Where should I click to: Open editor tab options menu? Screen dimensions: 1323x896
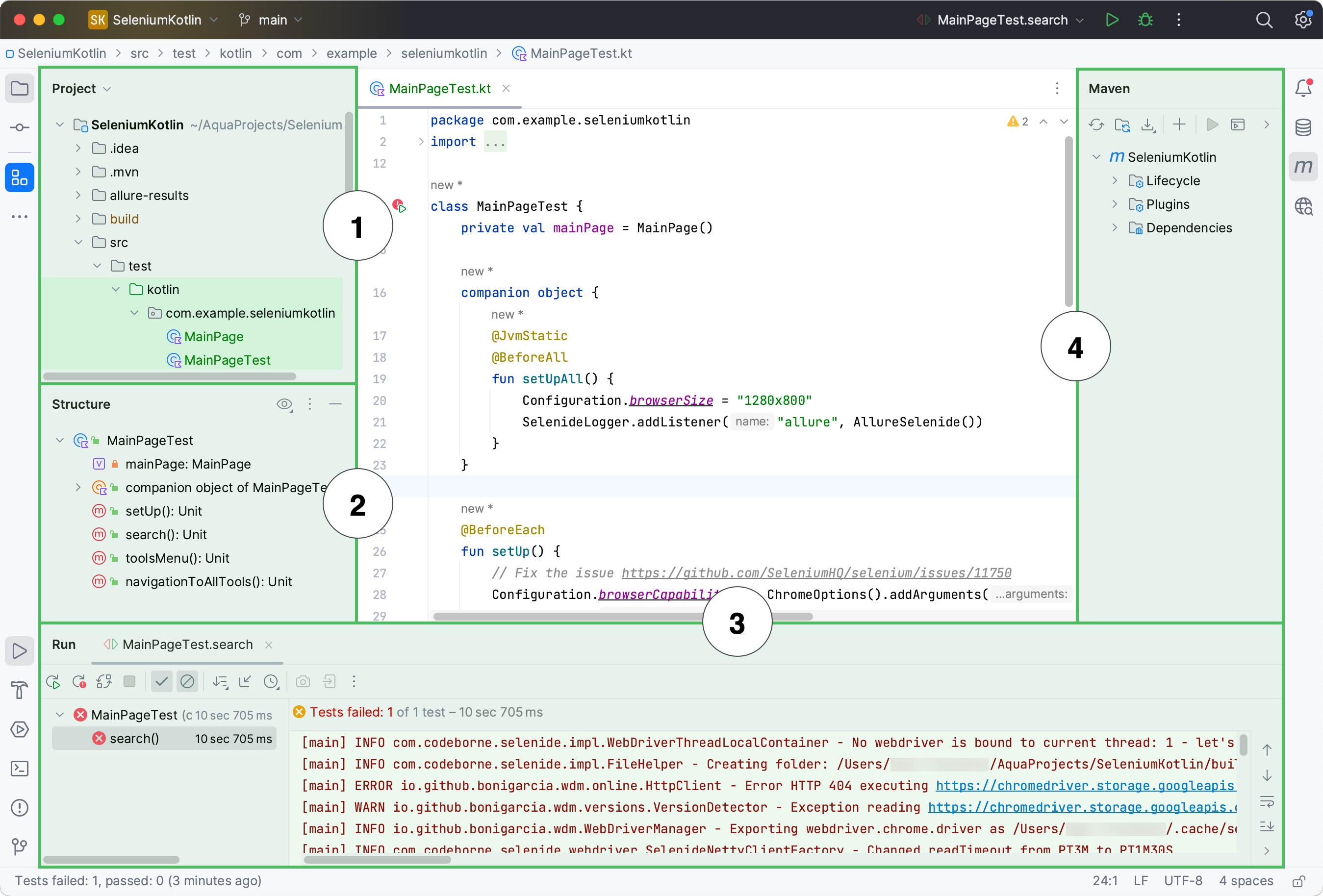[x=1057, y=89]
